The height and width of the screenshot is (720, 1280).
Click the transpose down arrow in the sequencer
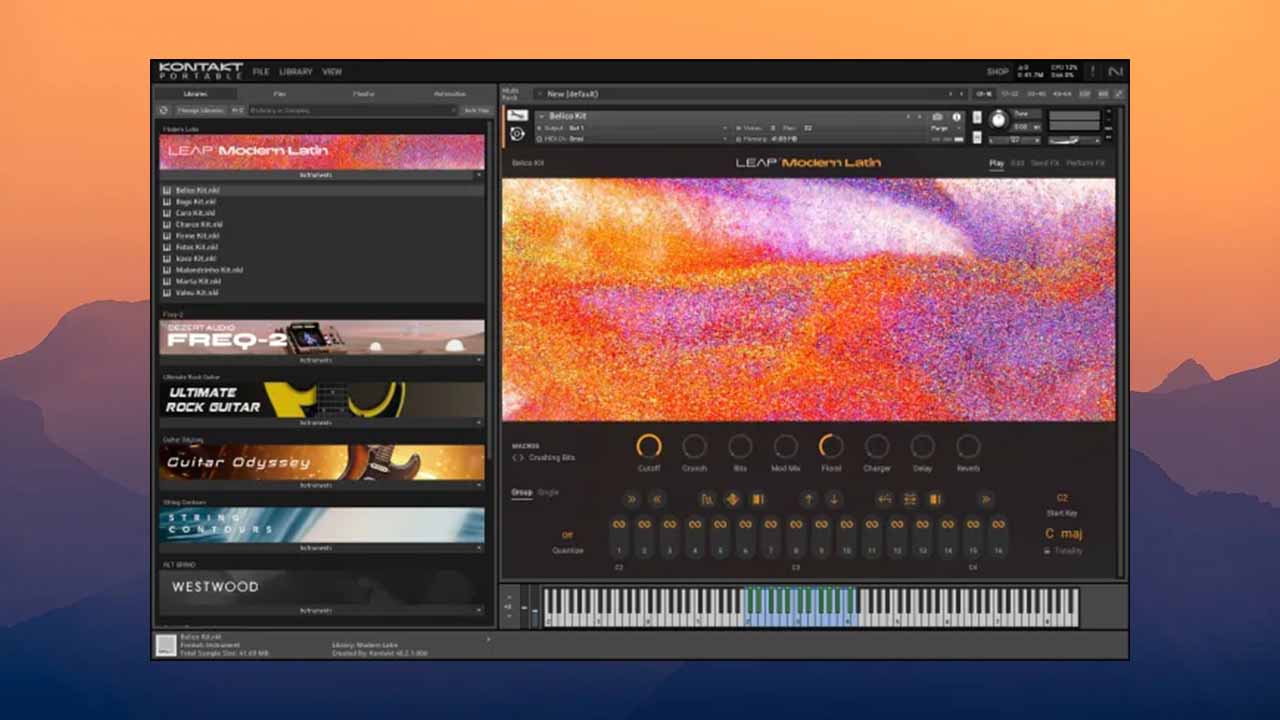coord(834,500)
